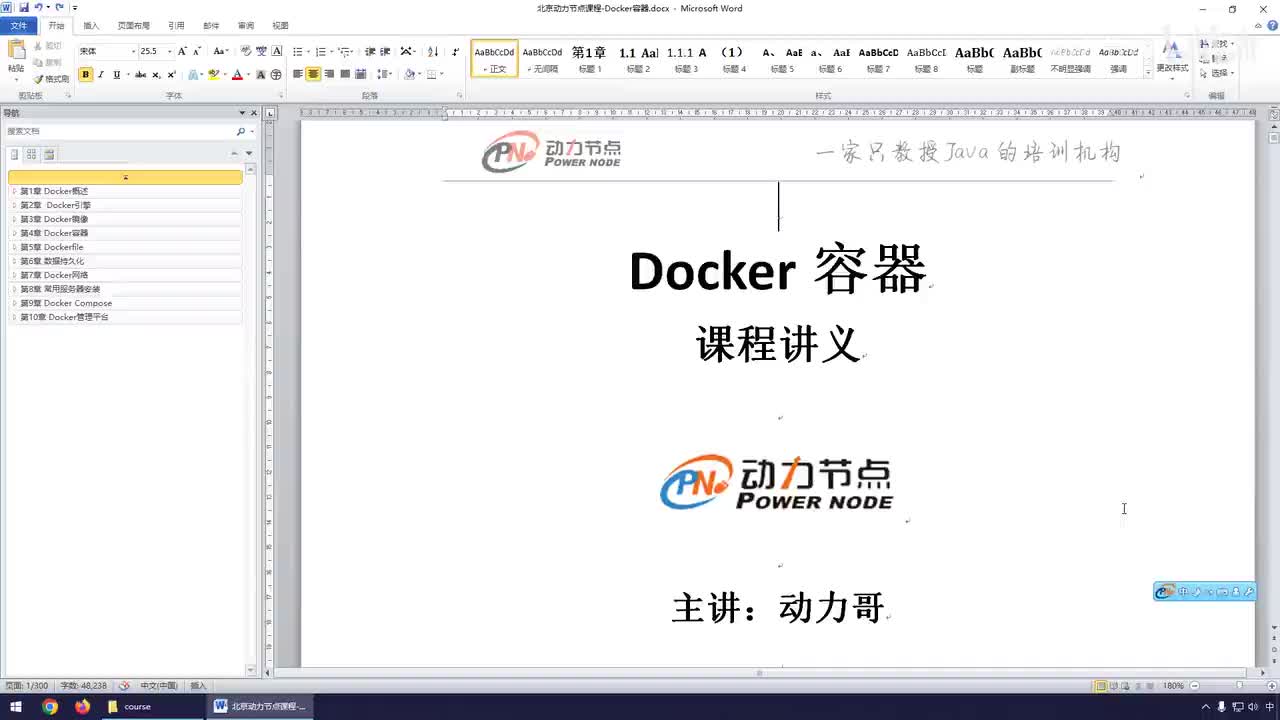Click the subscript x₂ icon

pyautogui.click(x=156, y=75)
